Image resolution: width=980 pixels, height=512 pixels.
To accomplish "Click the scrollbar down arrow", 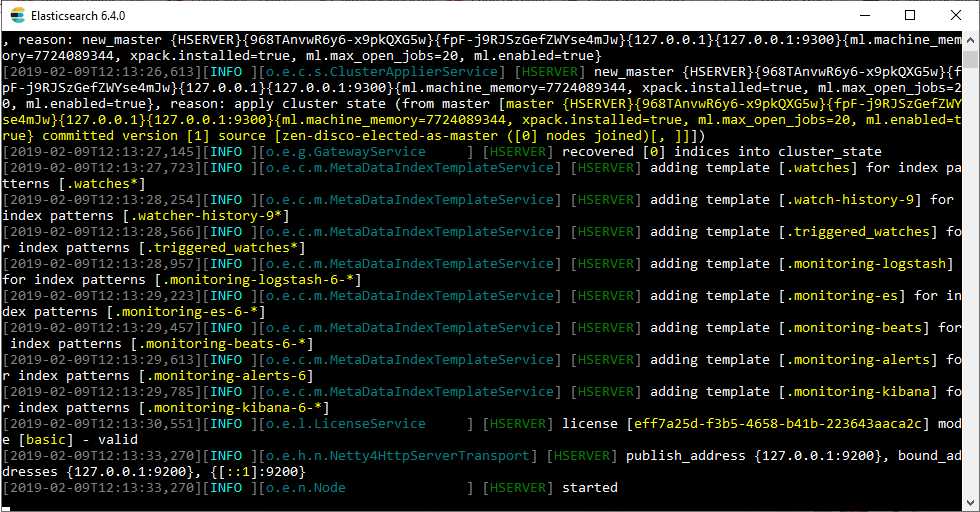I will tap(970, 502).
